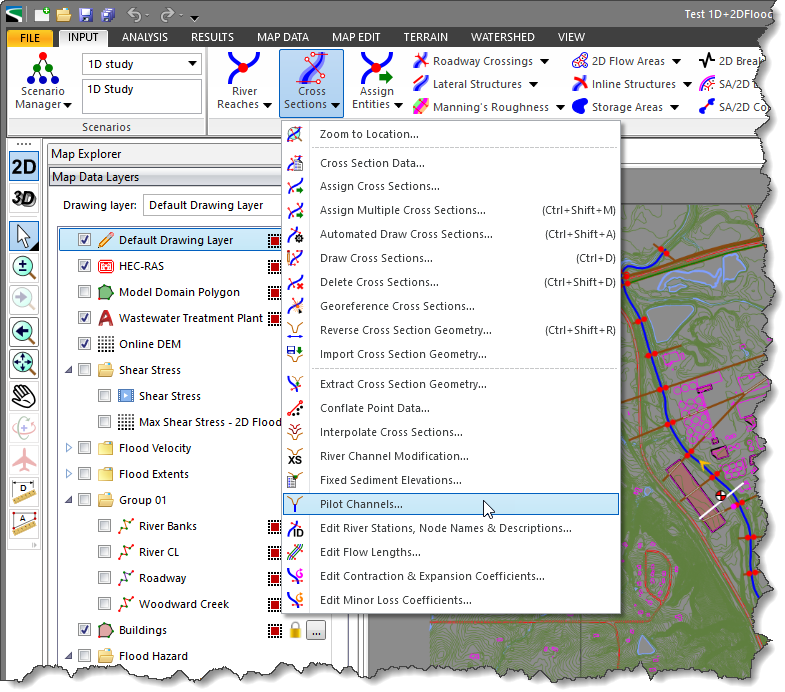Select the Measure Distance ruler tool

click(x=24, y=492)
